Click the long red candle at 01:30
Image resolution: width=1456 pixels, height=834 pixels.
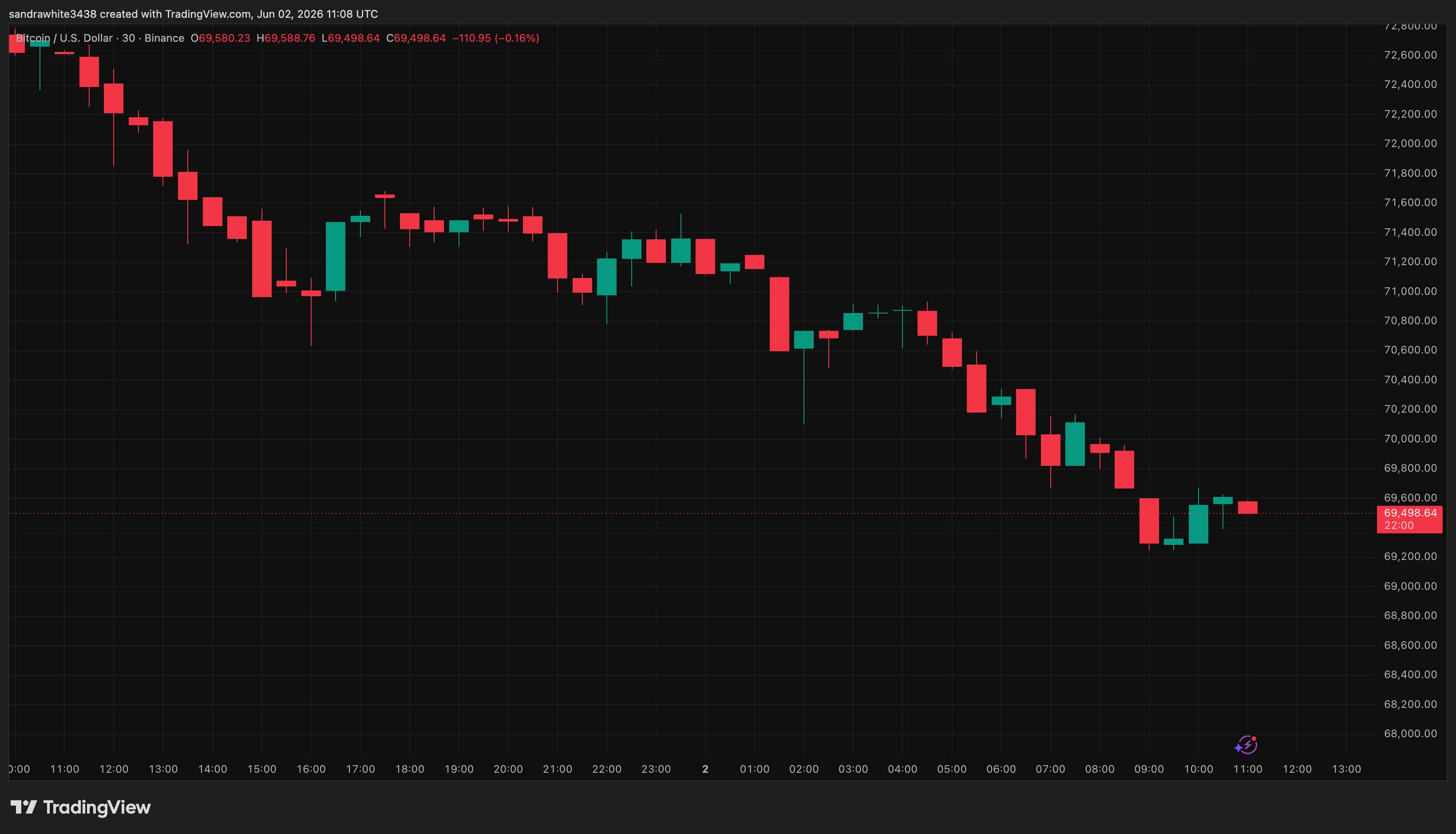779,314
